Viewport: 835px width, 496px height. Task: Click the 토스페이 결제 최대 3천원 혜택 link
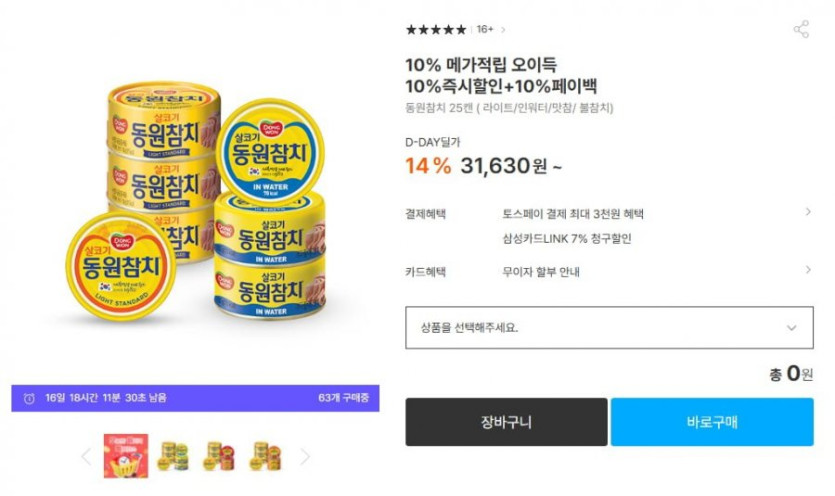[574, 213]
